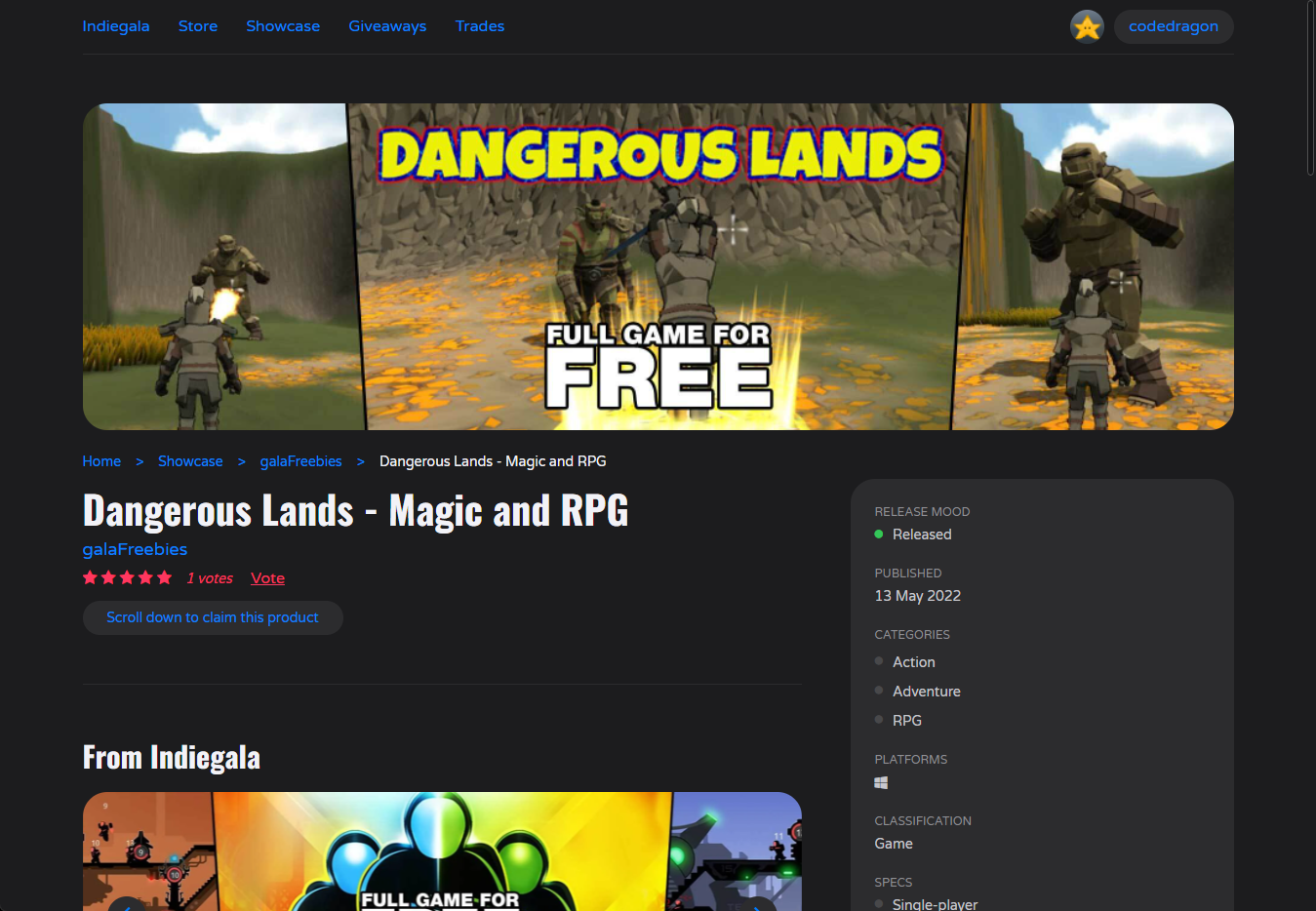Click the Dangerous Lands banner image
This screenshot has width=1316, height=911.
pyautogui.click(x=658, y=266)
